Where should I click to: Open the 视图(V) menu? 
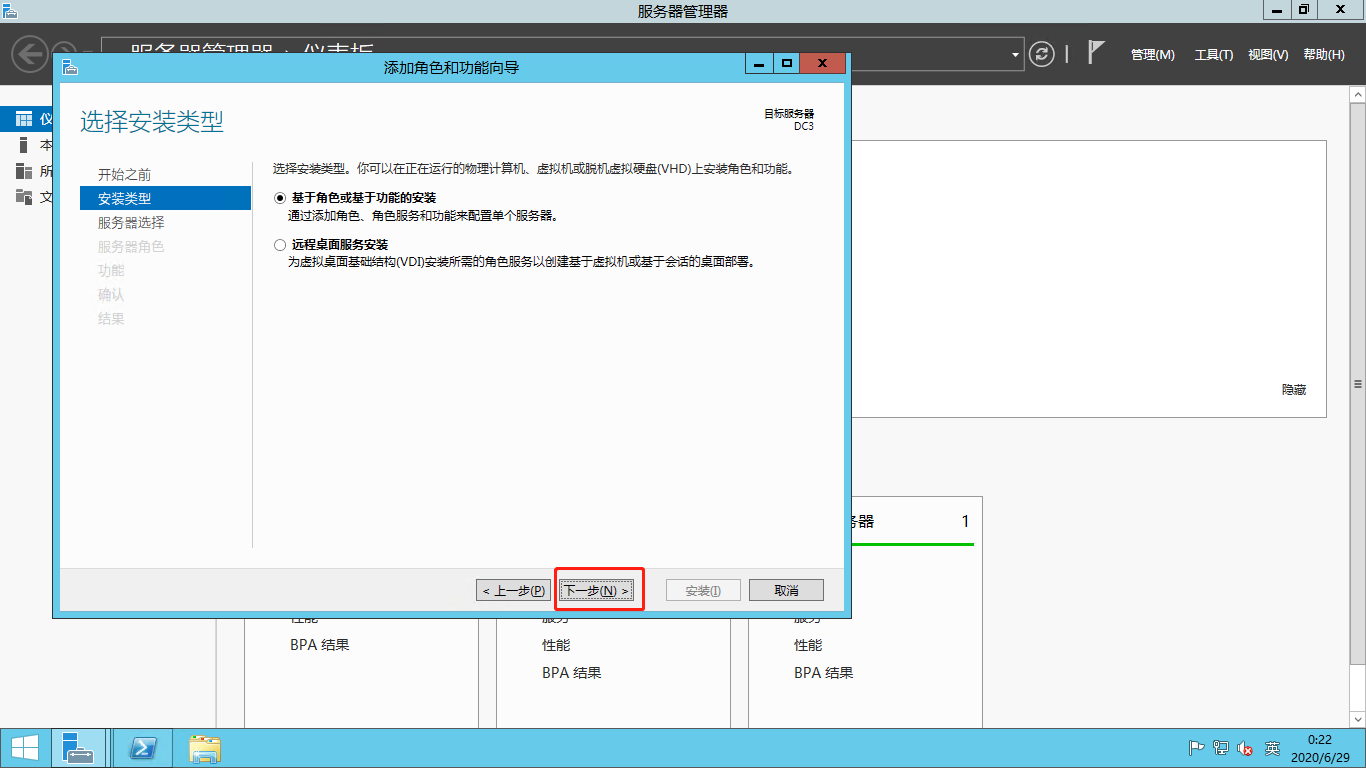(1268, 55)
